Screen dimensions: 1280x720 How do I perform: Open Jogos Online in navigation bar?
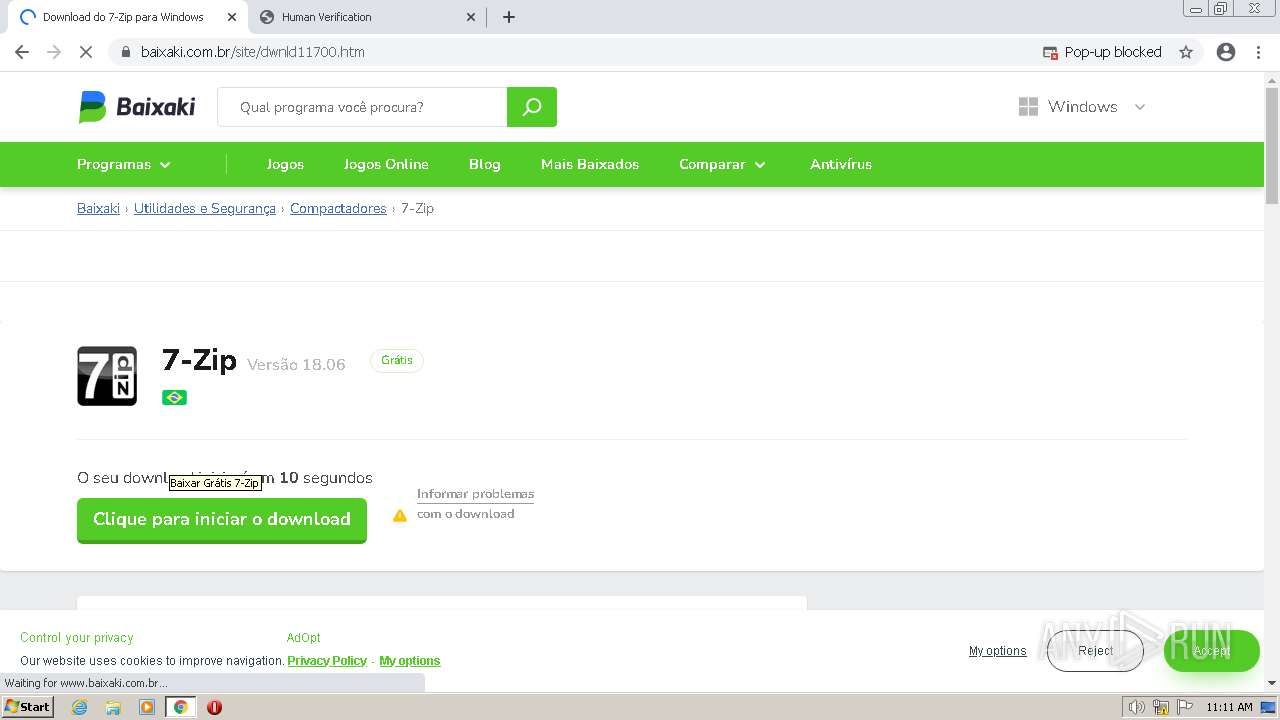pyautogui.click(x=386, y=164)
